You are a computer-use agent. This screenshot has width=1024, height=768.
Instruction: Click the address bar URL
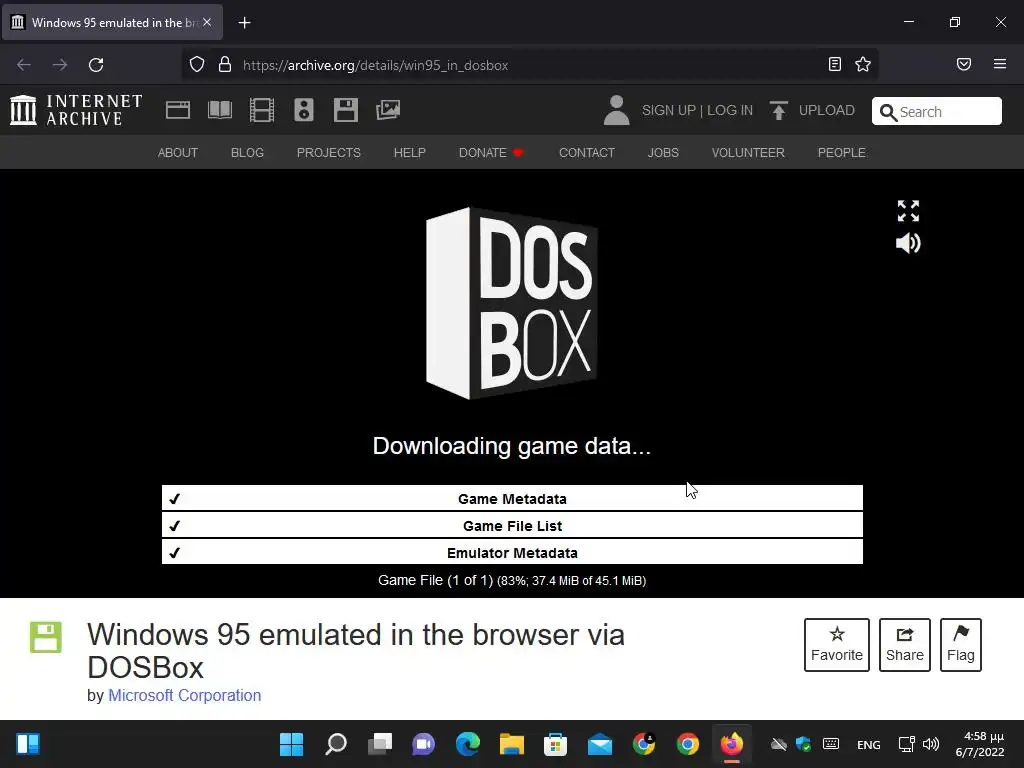(x=376, y=65)
